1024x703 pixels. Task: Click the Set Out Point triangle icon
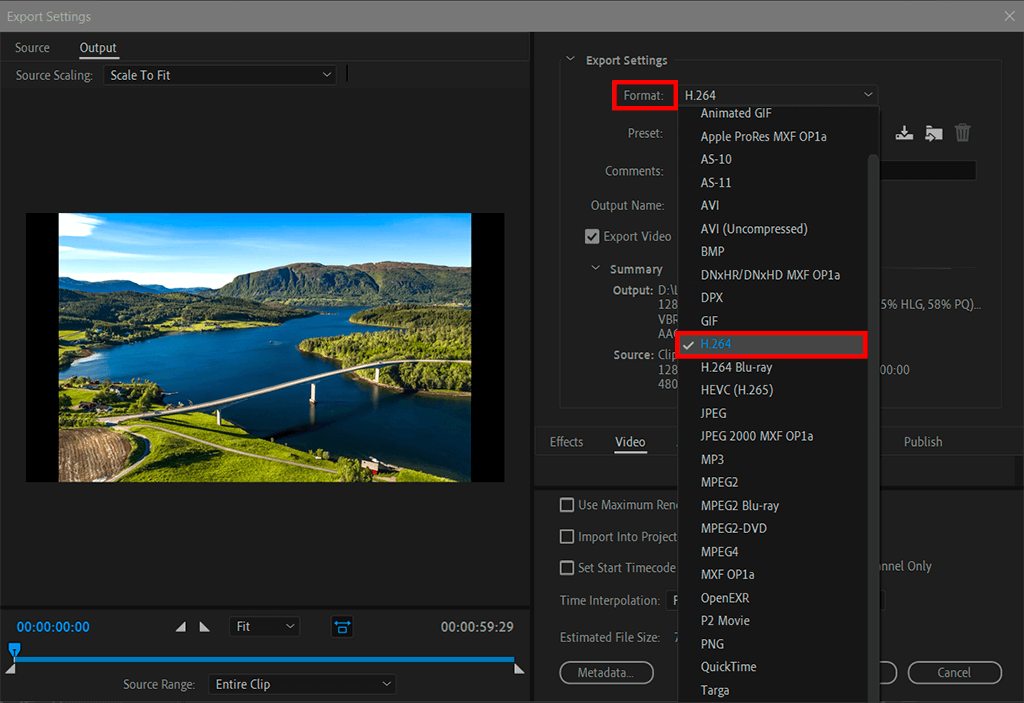(205, 627)
